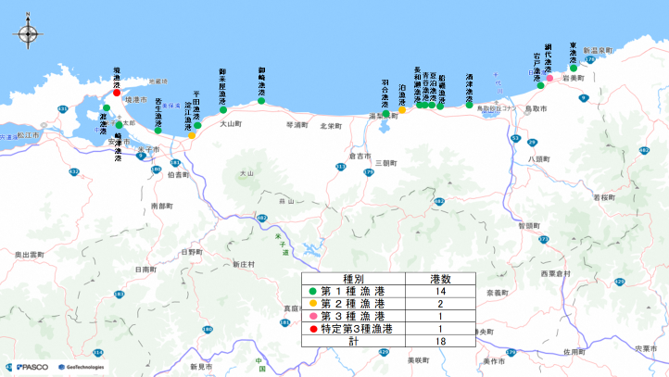
Task: Click green 第1種漁港 legend dot
Action: (313, 291)
